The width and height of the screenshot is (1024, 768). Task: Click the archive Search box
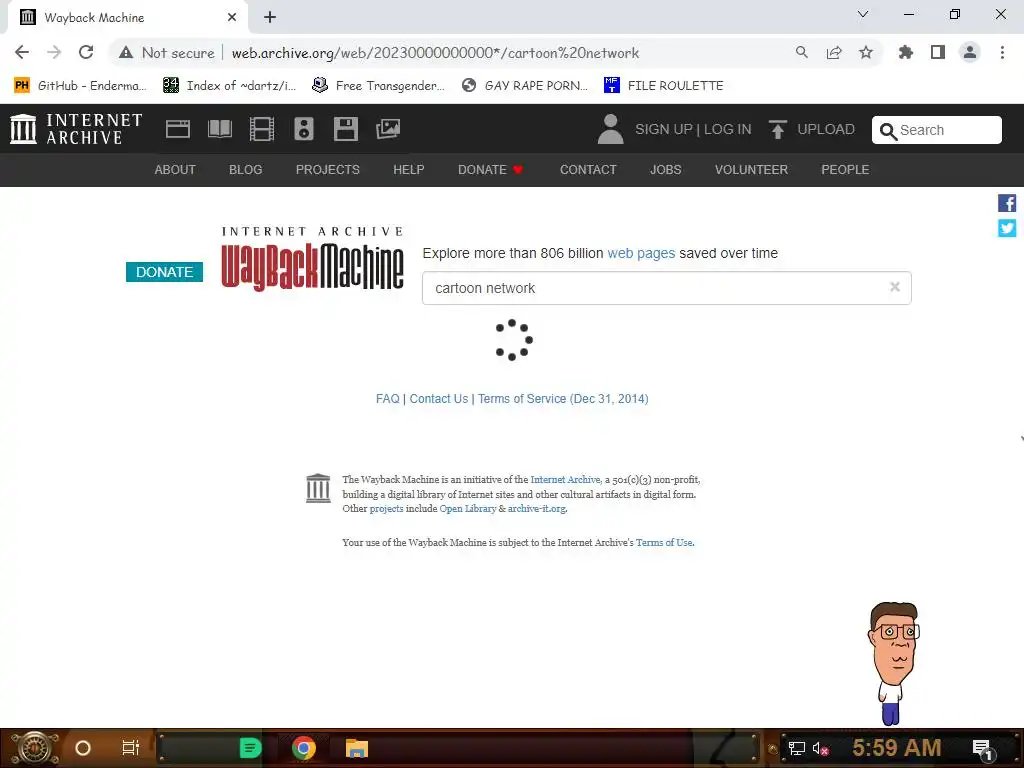[936, 130]
